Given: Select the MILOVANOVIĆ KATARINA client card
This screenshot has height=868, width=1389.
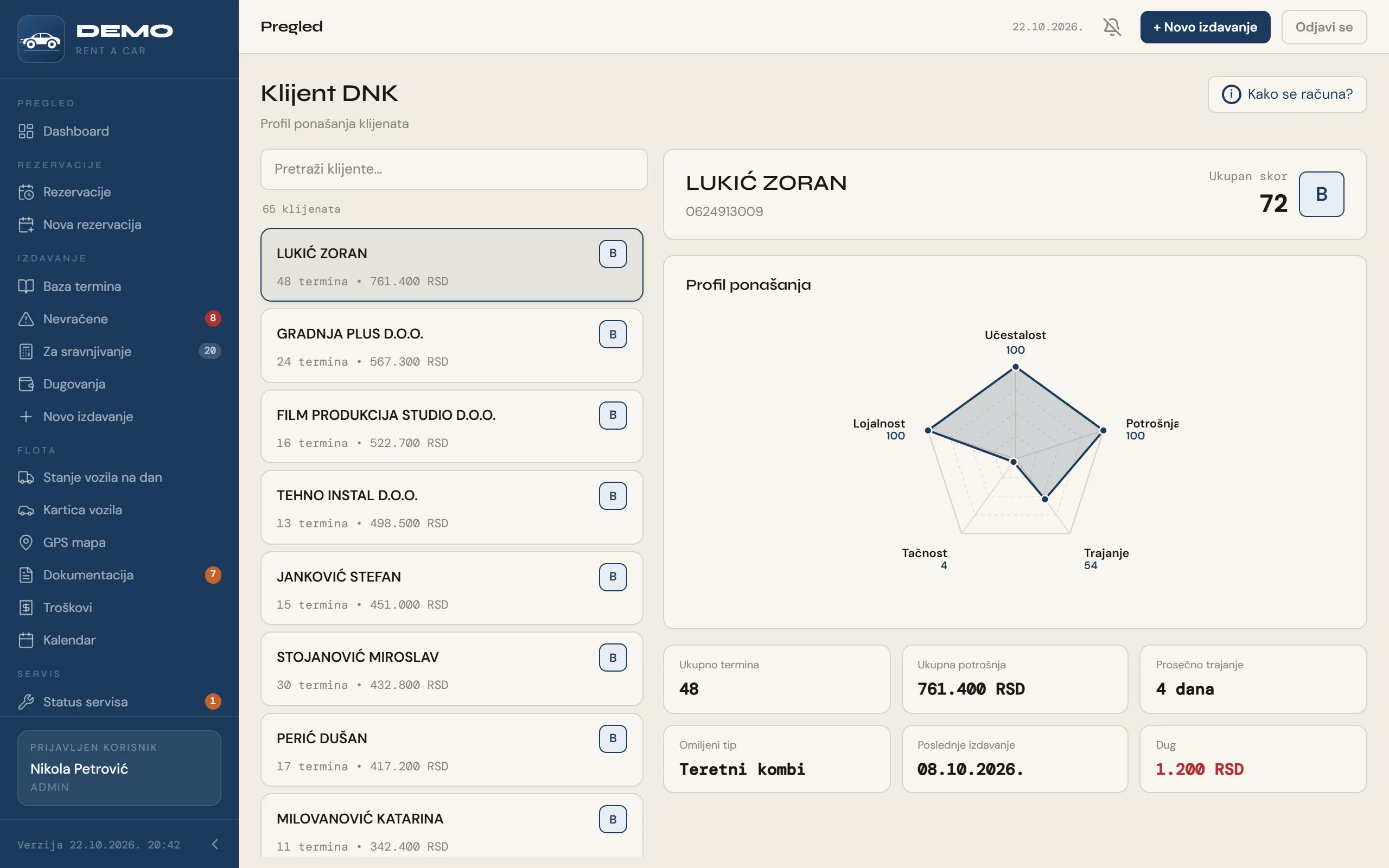Looking at the screenshot, I should click(x=452, y=826).
